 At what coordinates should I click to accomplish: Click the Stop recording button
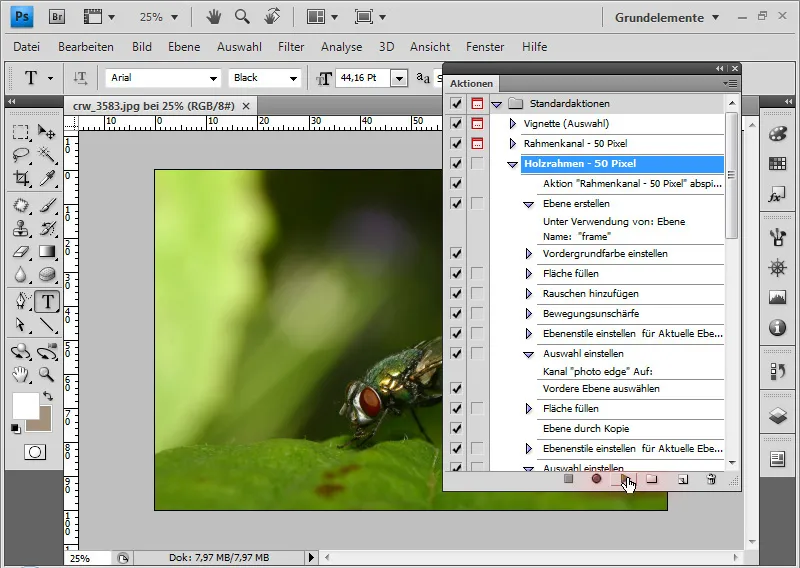click(568, 479)
